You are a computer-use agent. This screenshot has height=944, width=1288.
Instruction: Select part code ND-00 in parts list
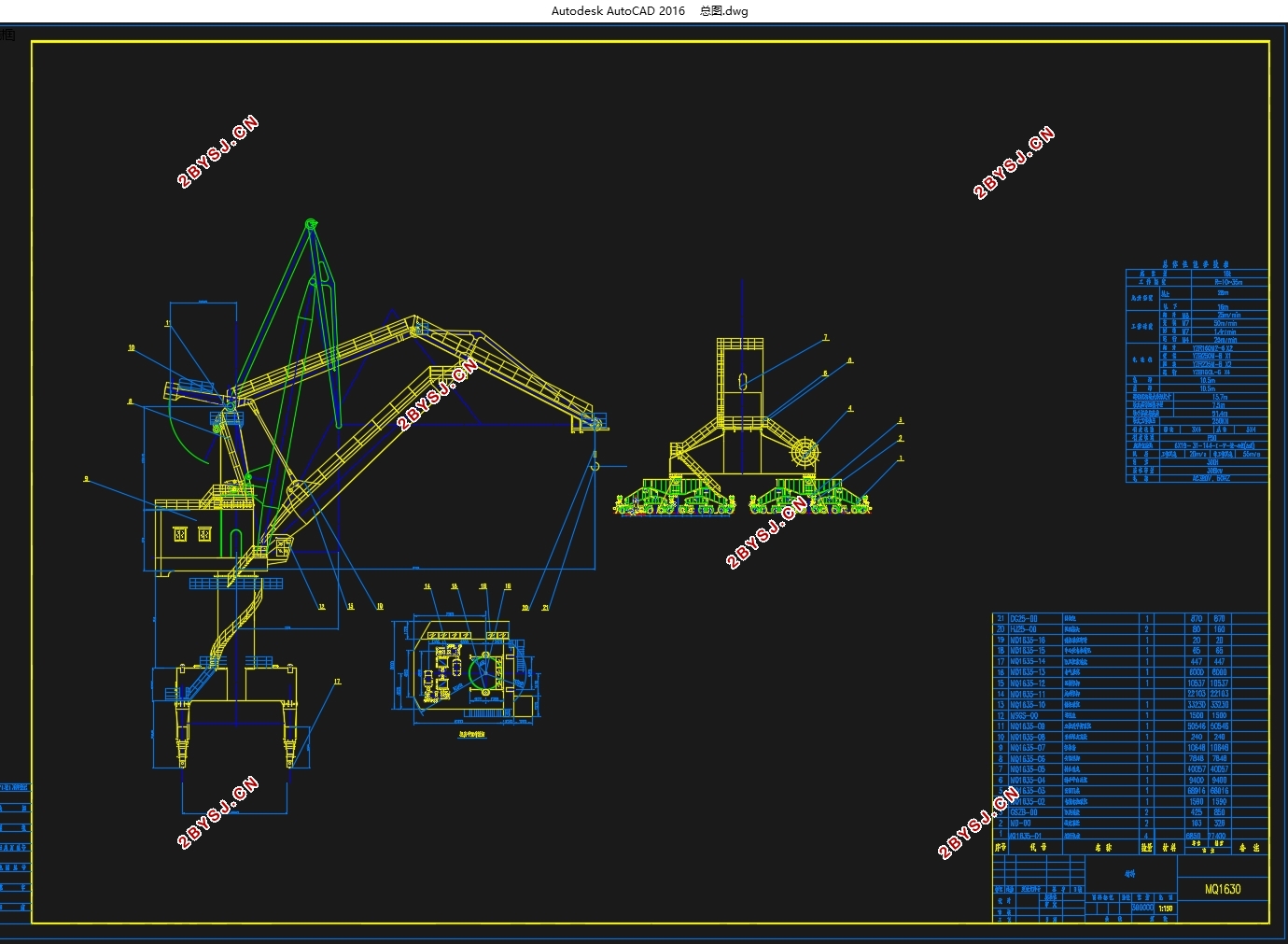point(1020,824)
